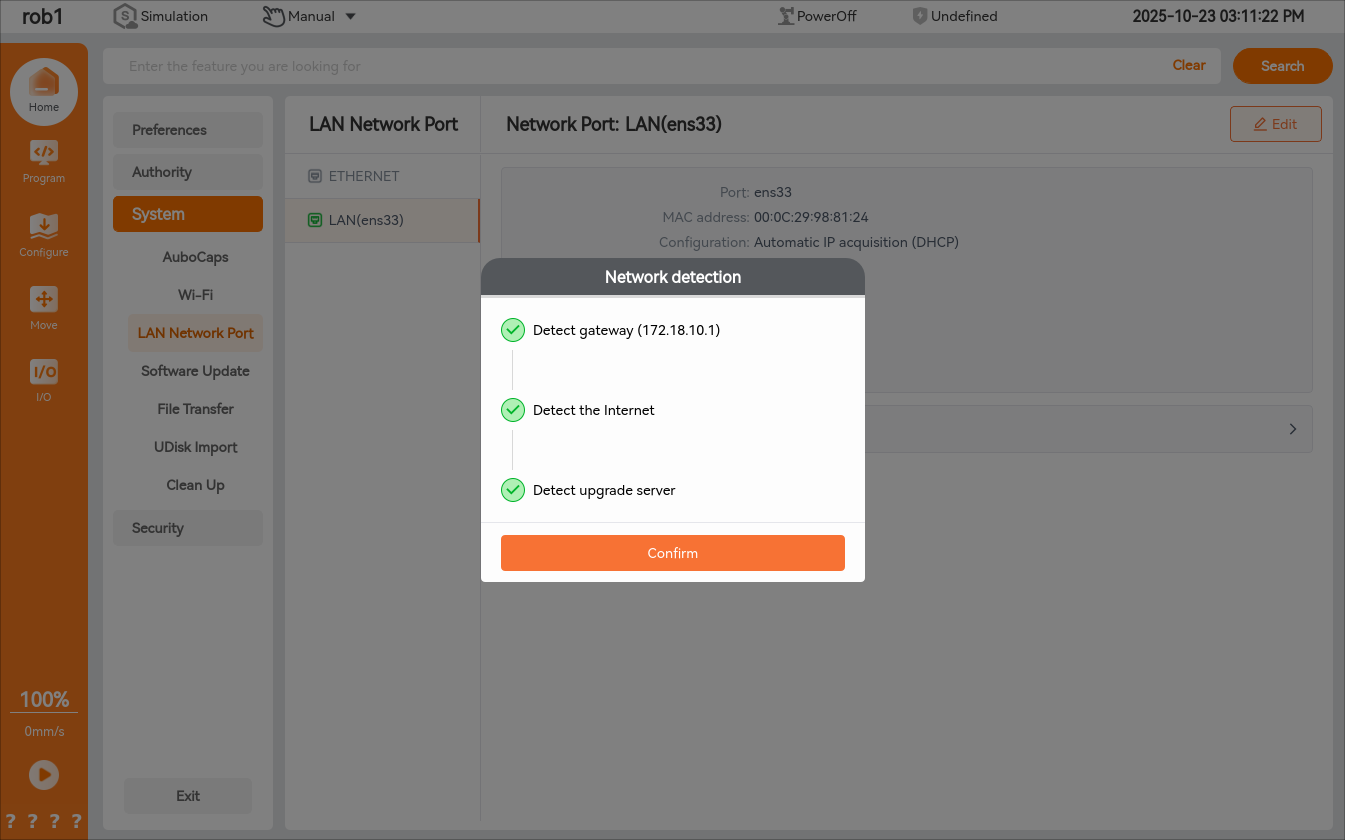Open the Wi-Fi settings item
The width and height of the screenshot is (1345, 840).
[195, 295]
